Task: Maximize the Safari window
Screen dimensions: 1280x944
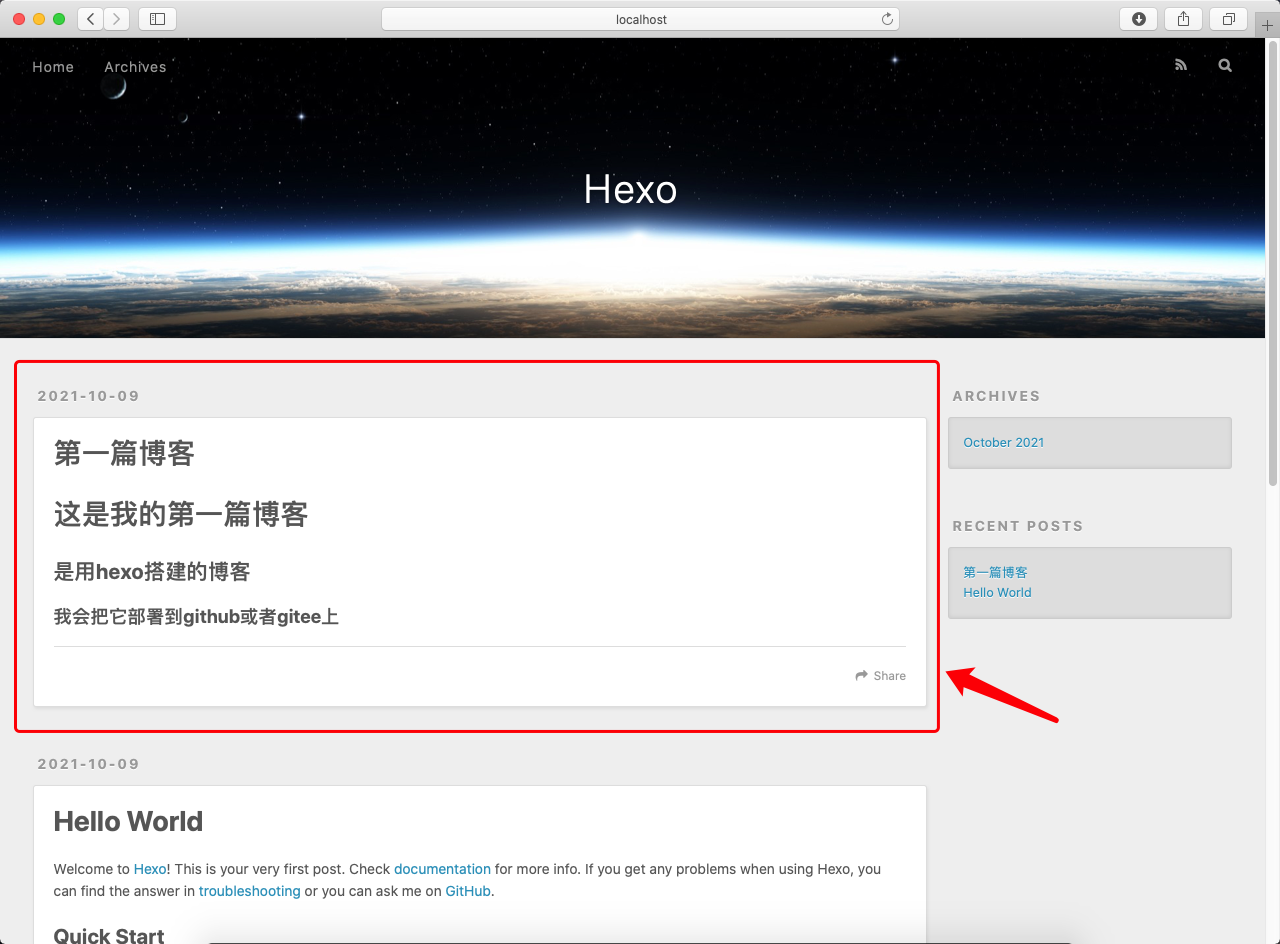Action: (x=59, y=19)
